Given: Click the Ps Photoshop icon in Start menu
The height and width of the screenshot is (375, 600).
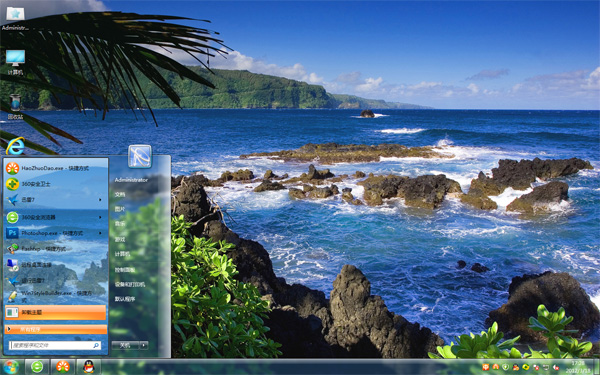Looking at the screenshot, I should coord(12,233).
